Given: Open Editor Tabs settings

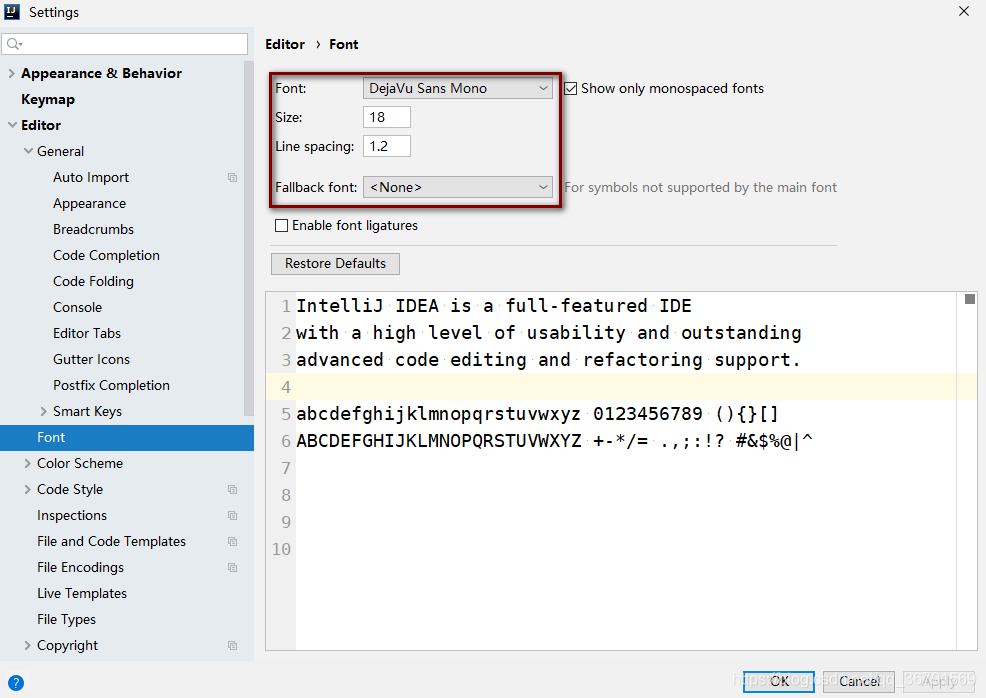Looking at the screenshot, I should [x=87, y=333].
